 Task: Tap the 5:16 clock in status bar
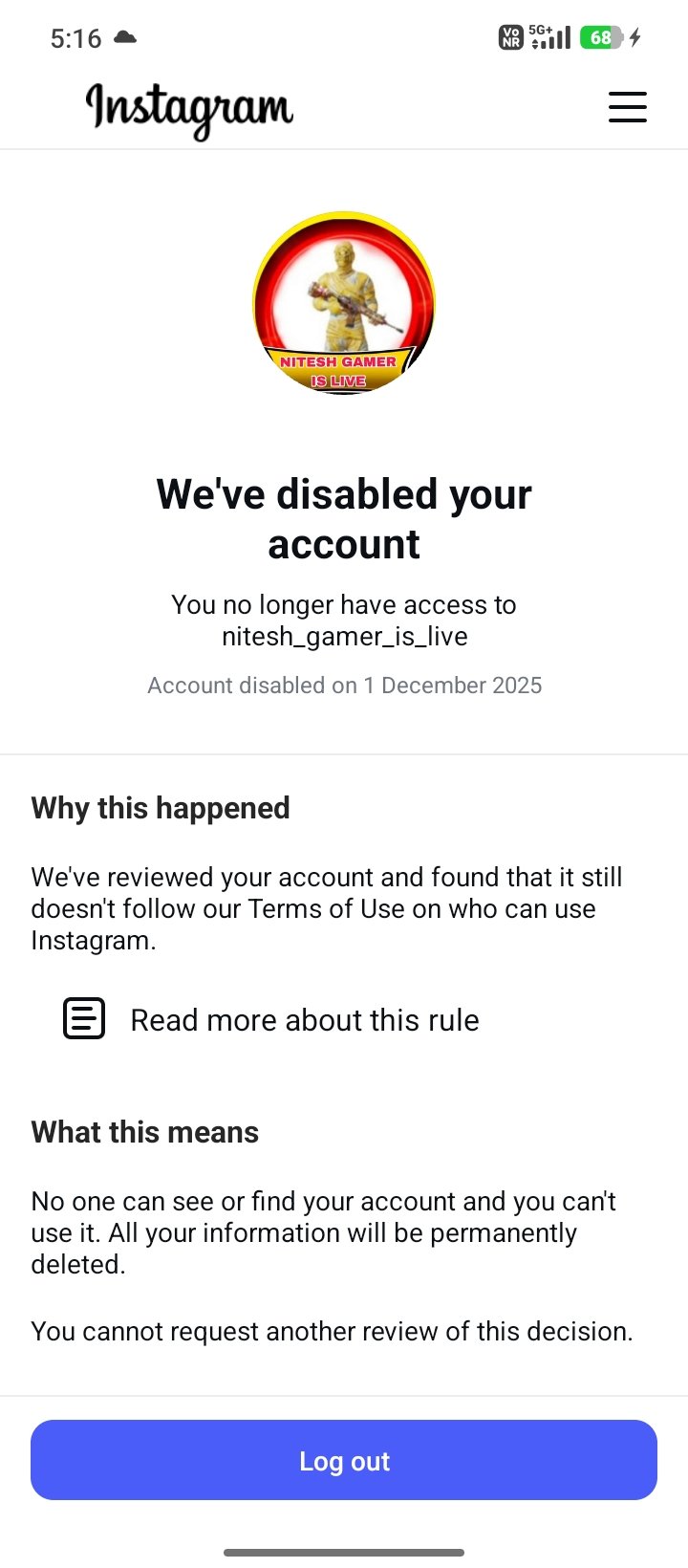(75, 38)
